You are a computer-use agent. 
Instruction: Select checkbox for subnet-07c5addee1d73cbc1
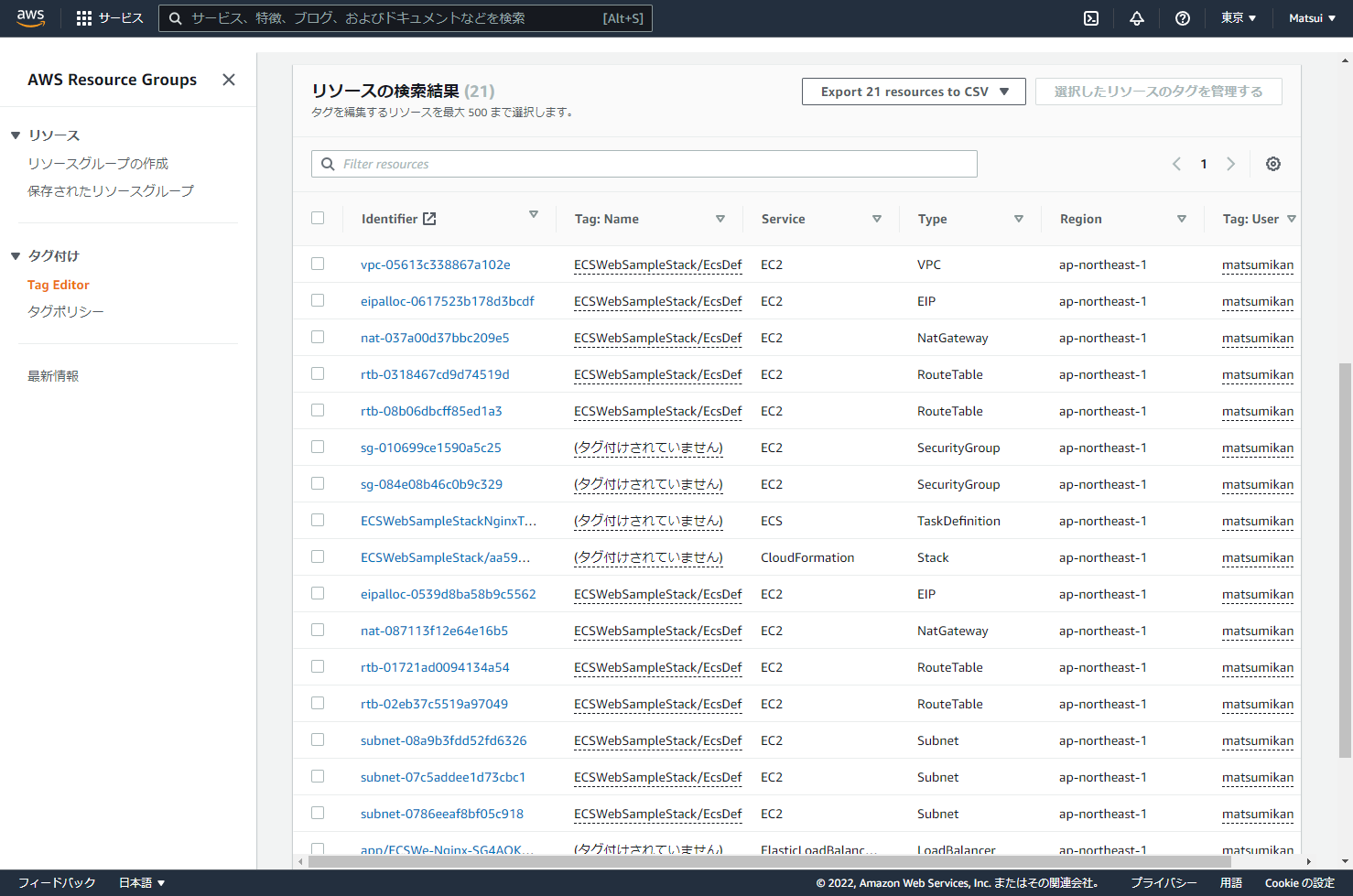(318, 776)
